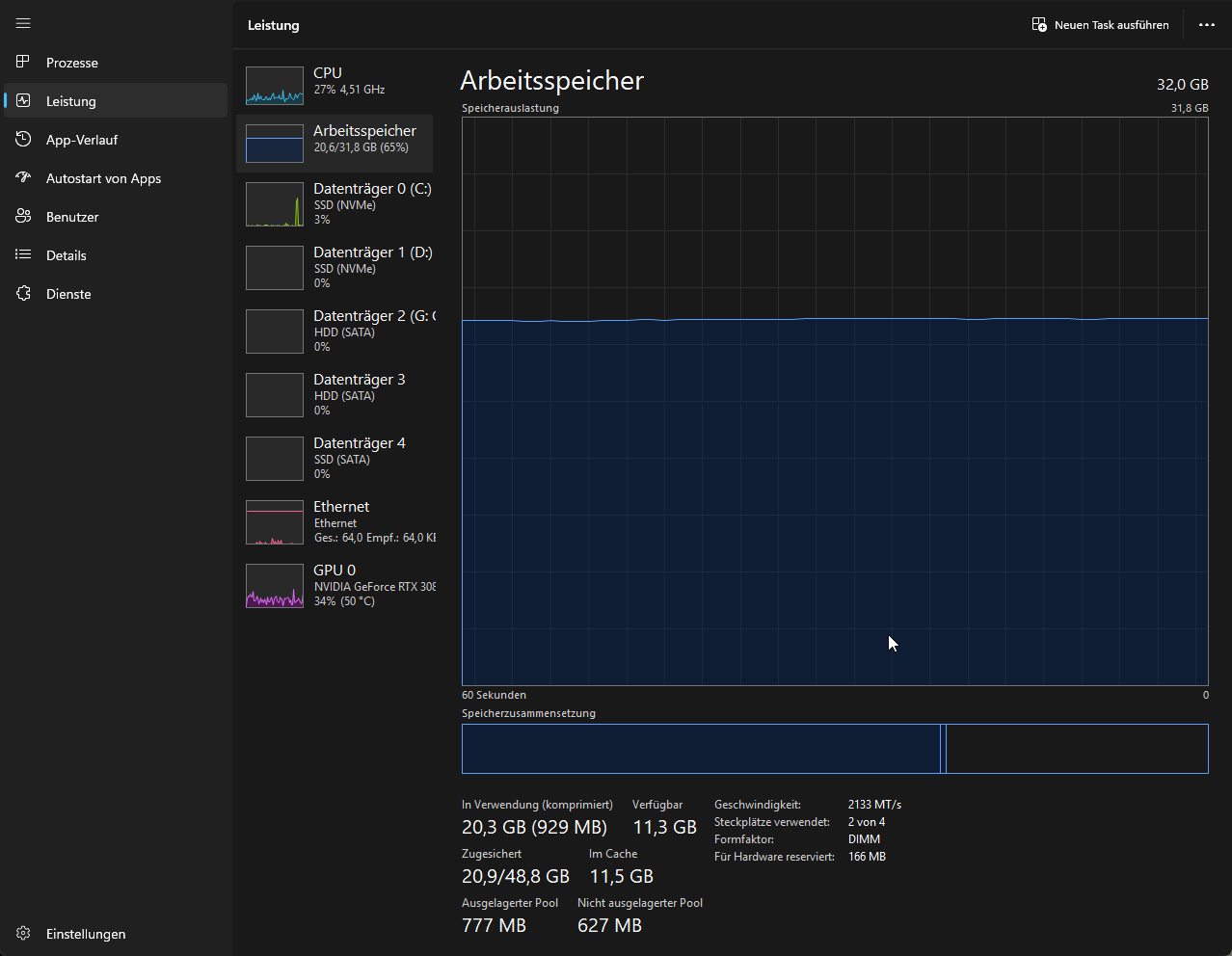The image size is (1232, 956).
Task: Open the Prozesse page
Action: tap(116, 63)
